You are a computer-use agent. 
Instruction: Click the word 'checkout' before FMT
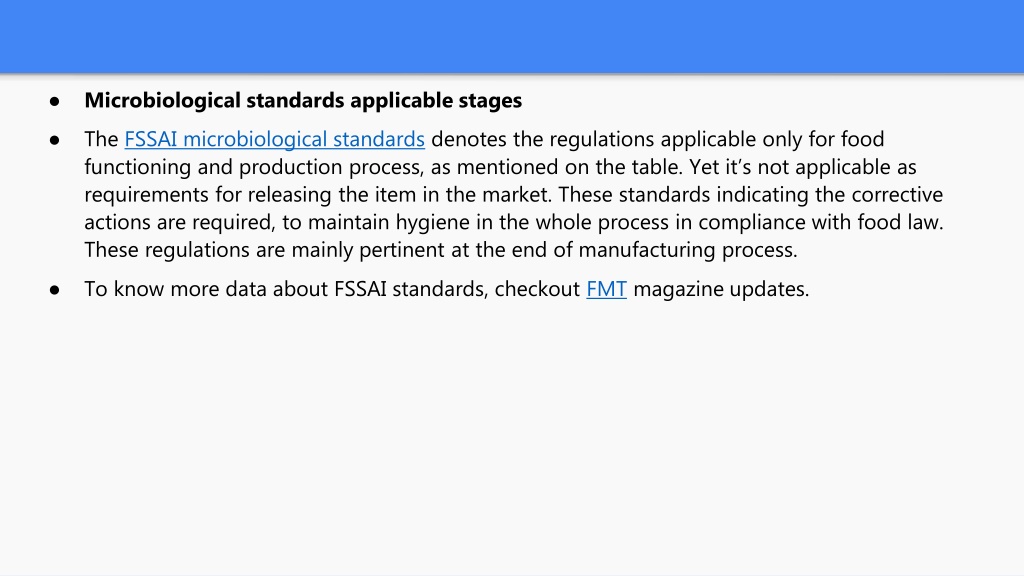tap(537, 289)
